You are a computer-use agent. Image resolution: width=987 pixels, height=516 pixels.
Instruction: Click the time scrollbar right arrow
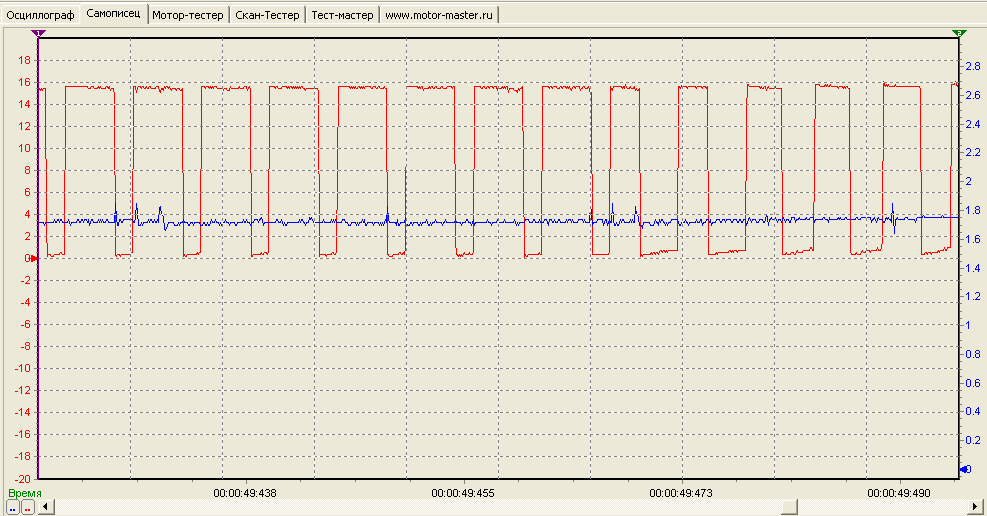[976, 507]
